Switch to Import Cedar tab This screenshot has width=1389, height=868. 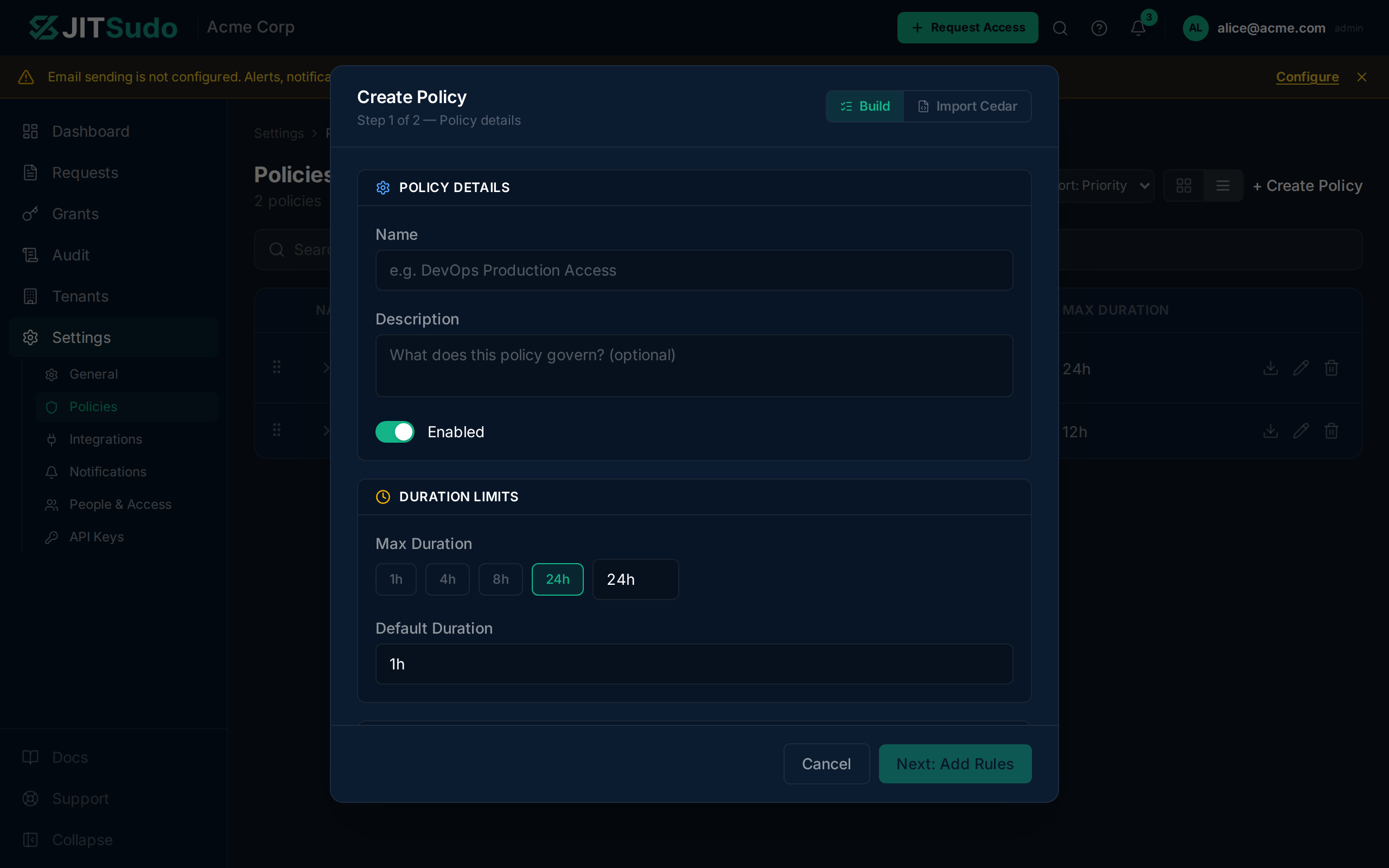[x=967, y=106]
